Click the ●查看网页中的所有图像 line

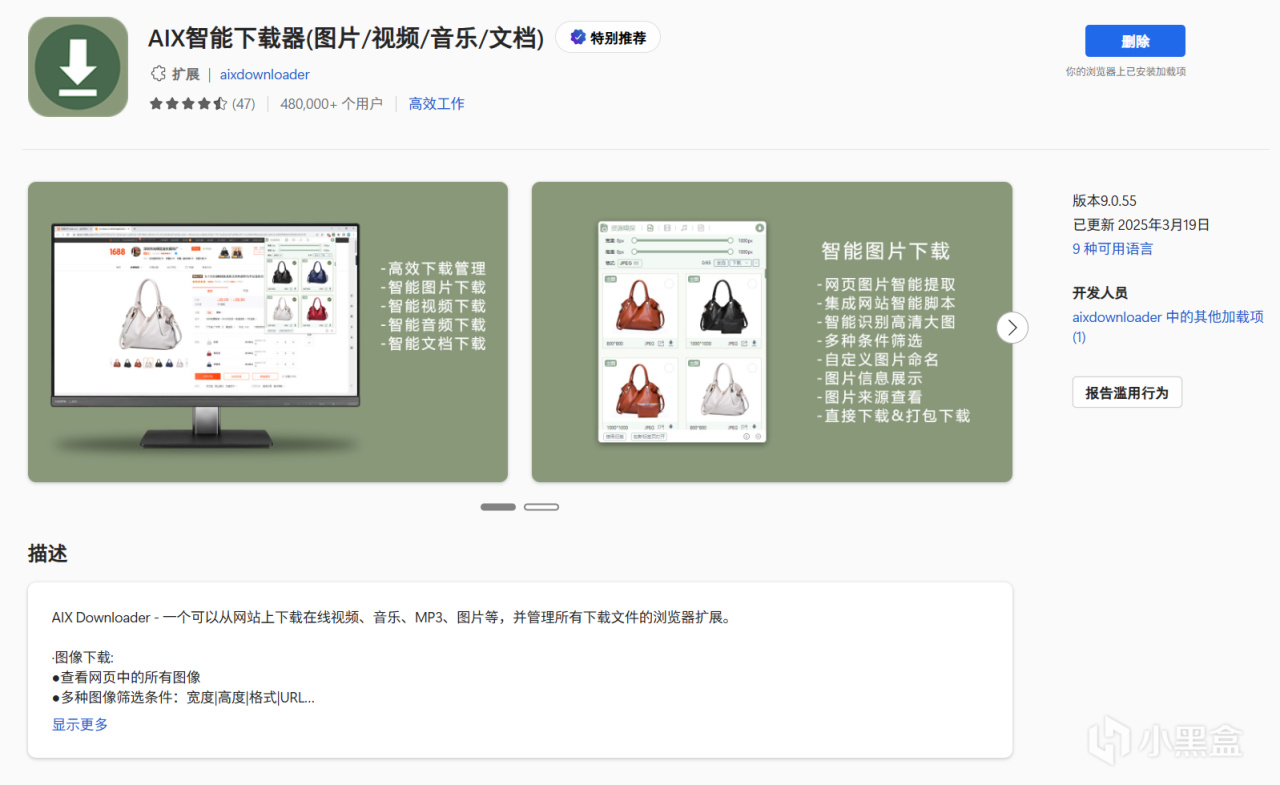pos(126,677)
